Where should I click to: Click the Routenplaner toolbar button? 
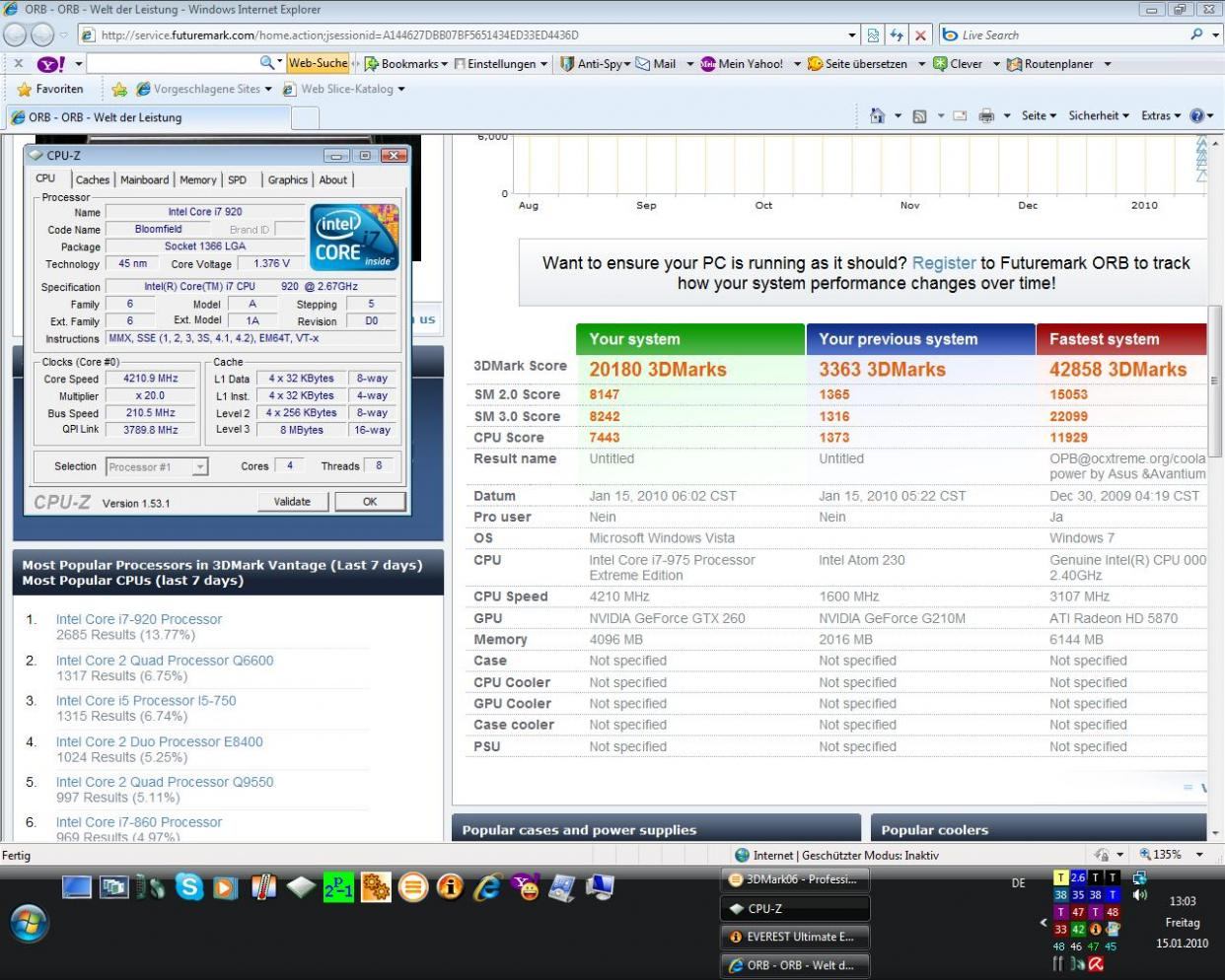(1049, 64)
